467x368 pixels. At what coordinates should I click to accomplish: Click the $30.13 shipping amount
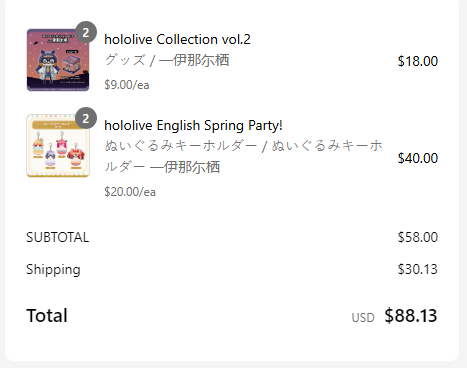click(x=418, y=269)
